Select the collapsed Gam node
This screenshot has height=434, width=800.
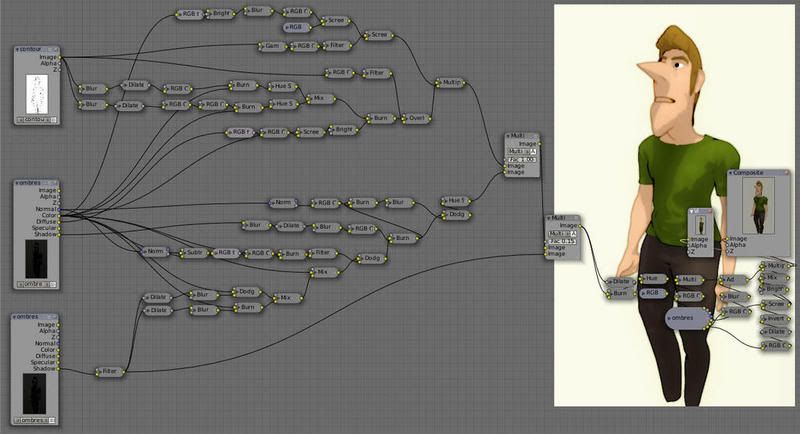[273, 46]
